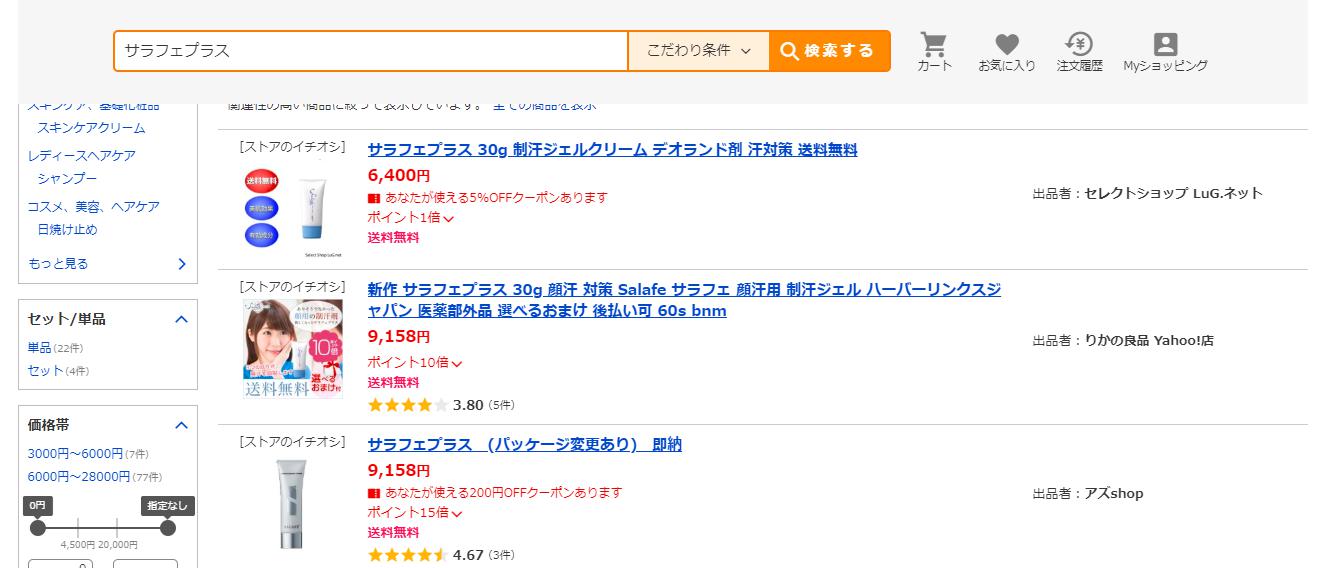Open the こだわり条件 dropdown
Image resolution: width=1327 pixels, height=568 pixels.
point(698,51)
